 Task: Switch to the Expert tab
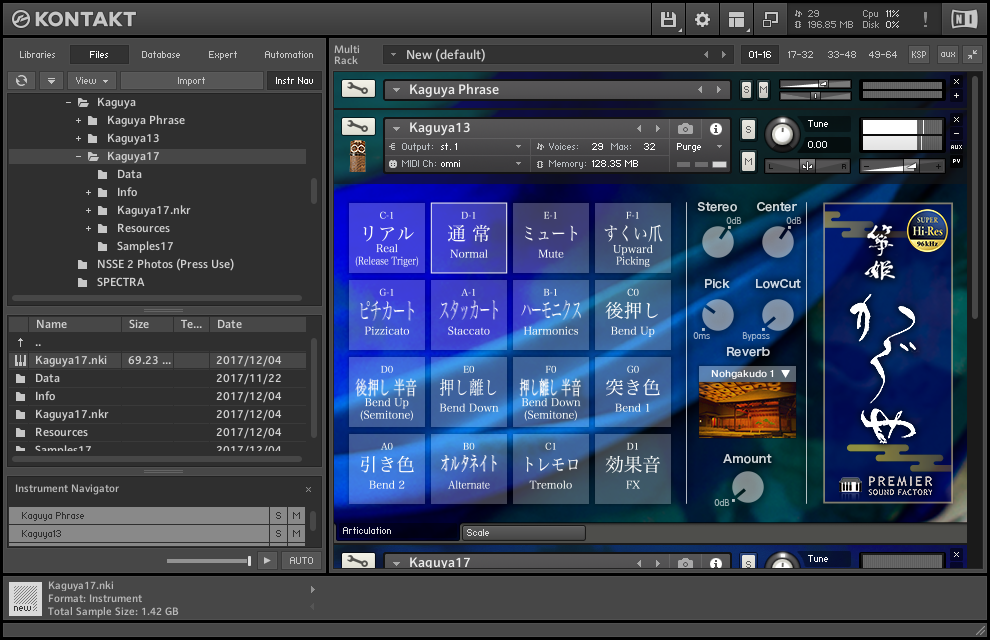point(223,55)
